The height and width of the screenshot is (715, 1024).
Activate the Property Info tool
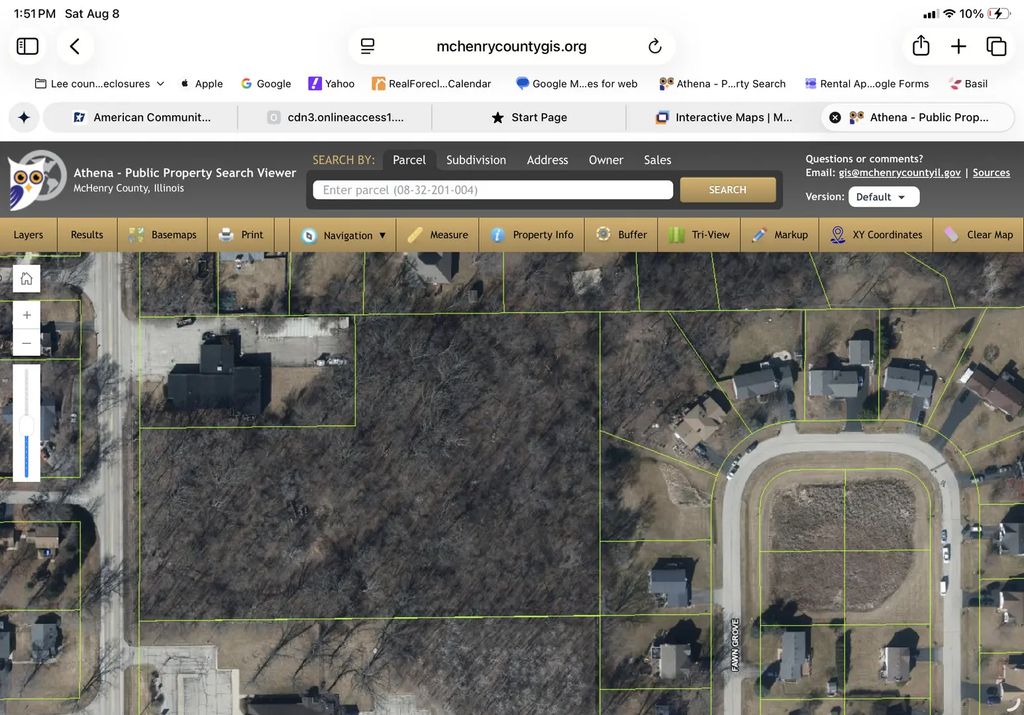pos(532,235)
